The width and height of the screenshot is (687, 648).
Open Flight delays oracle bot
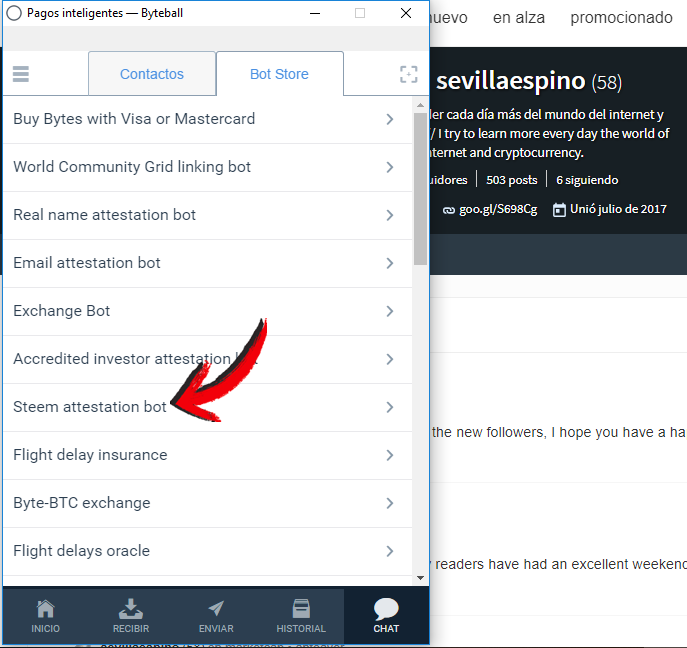click(208, 551)
